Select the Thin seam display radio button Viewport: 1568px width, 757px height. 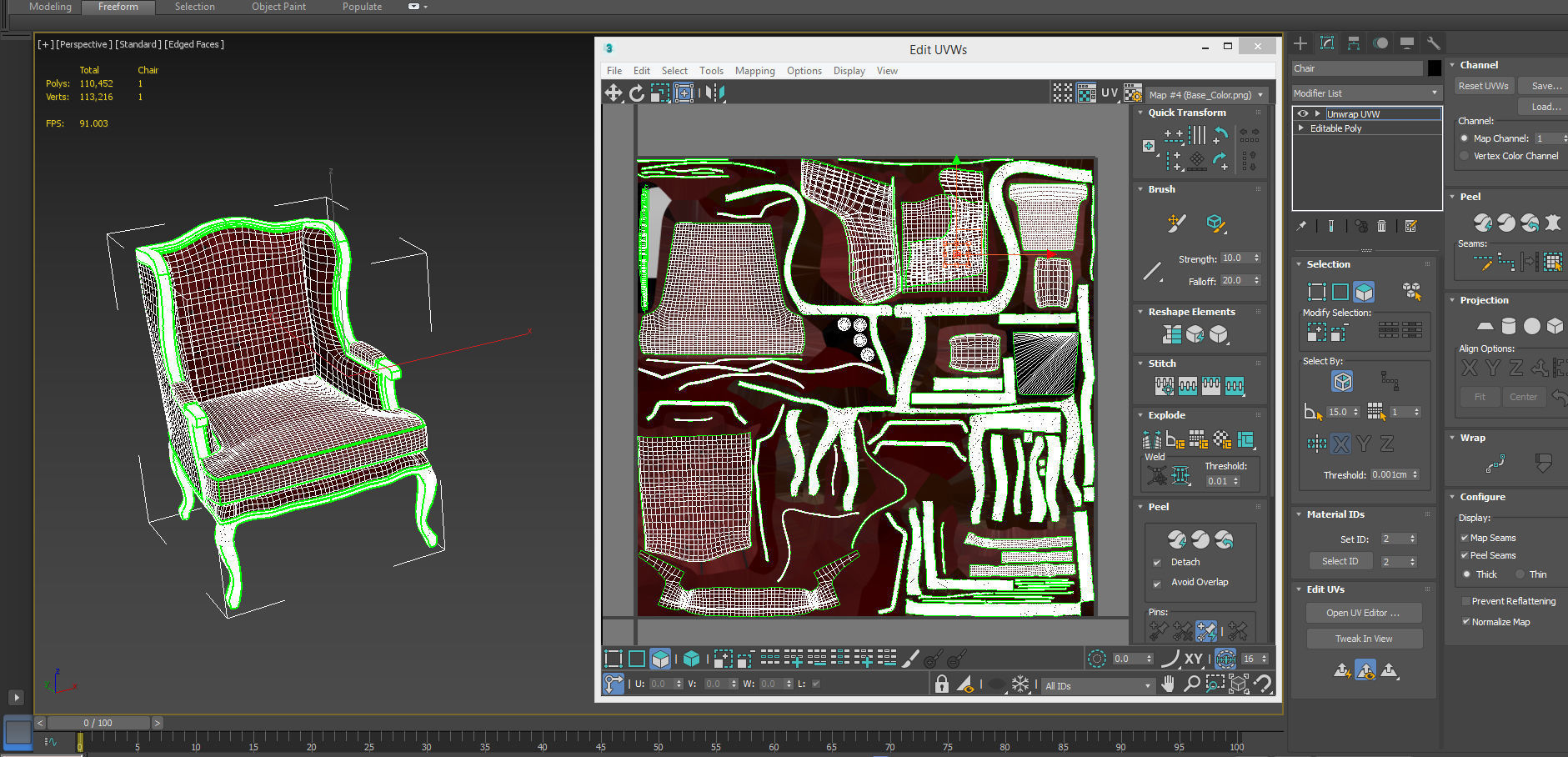tap(1520, 574)
